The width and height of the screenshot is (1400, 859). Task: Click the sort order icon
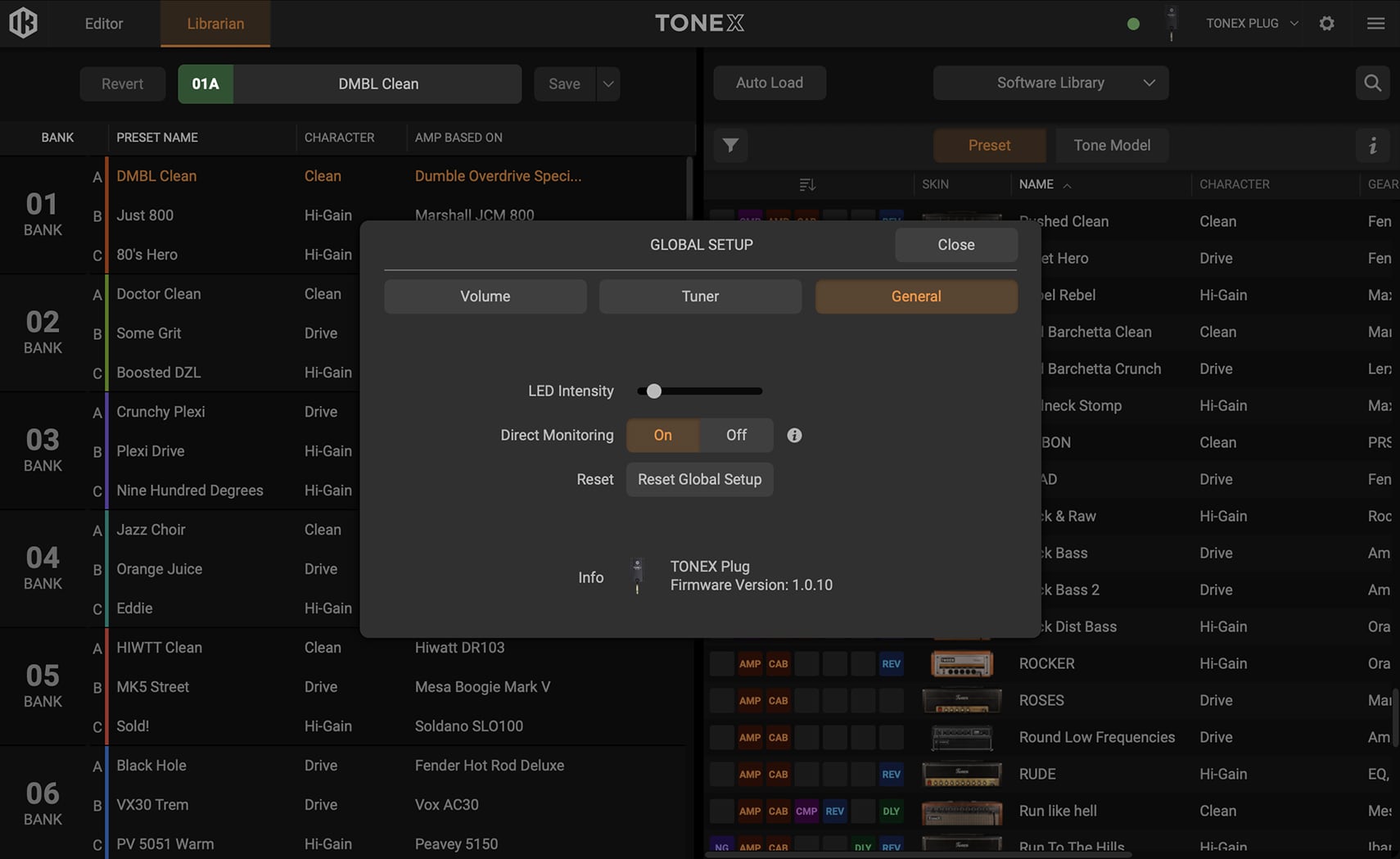[x=806, y=184]
